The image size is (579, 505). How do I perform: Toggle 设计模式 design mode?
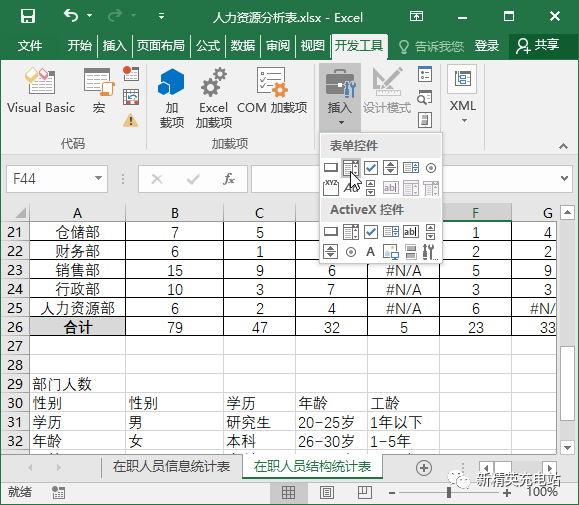point(387,91)
